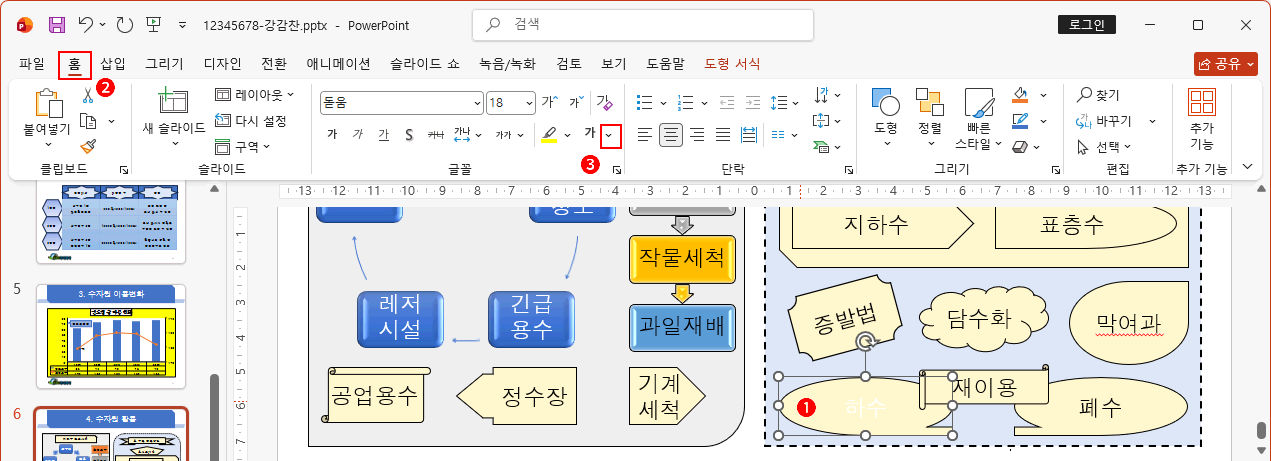Align text left in paragraph group
Screen dimensions: 1271x461
pyautogui.click(x=645, y=134)
